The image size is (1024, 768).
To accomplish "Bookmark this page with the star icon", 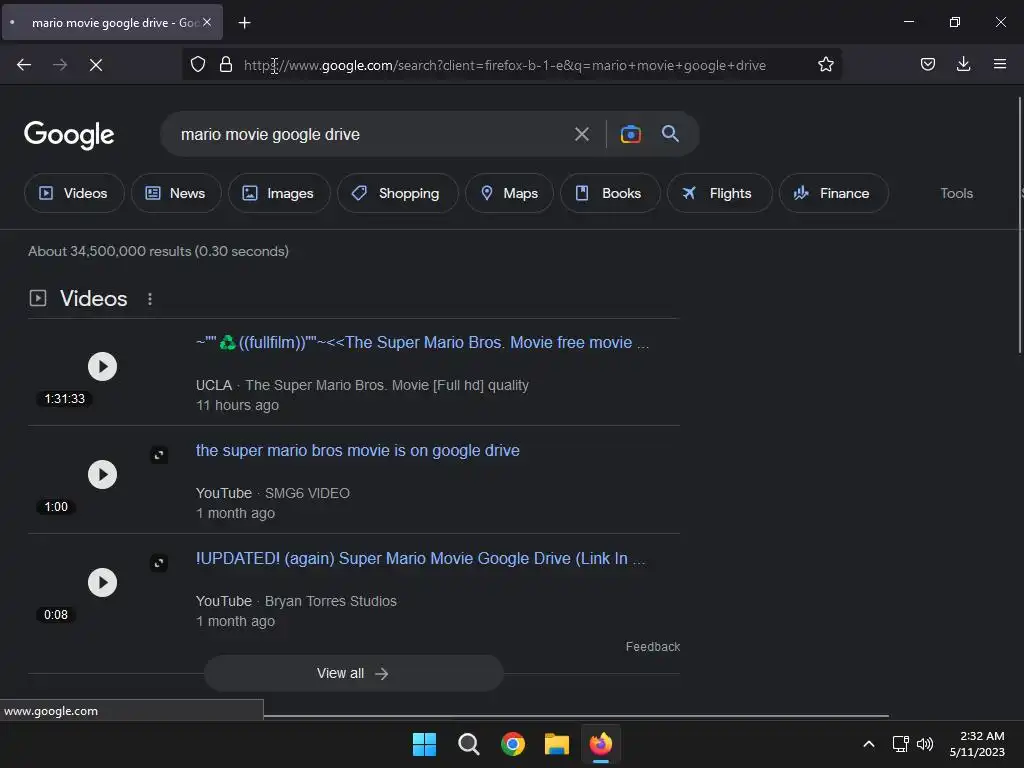I will click(x=825, y=64).
